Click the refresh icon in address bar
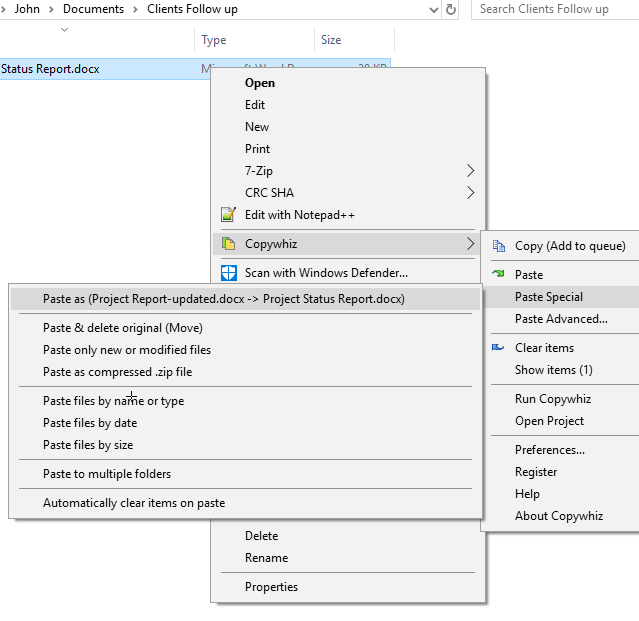639x621 pixels. [451, 9]
